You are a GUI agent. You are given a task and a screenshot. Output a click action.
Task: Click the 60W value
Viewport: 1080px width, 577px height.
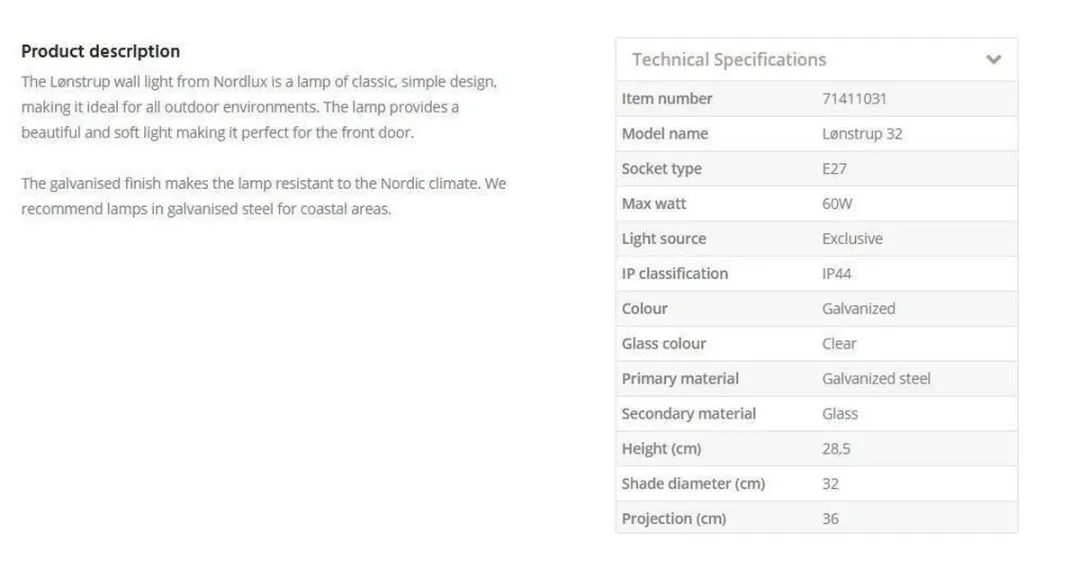point(837,204)
